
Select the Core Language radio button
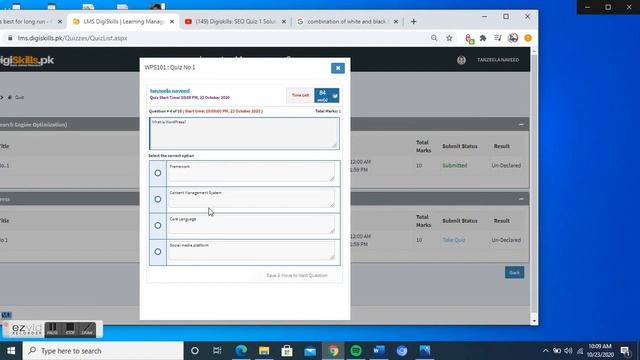click(x=158, y=225)
